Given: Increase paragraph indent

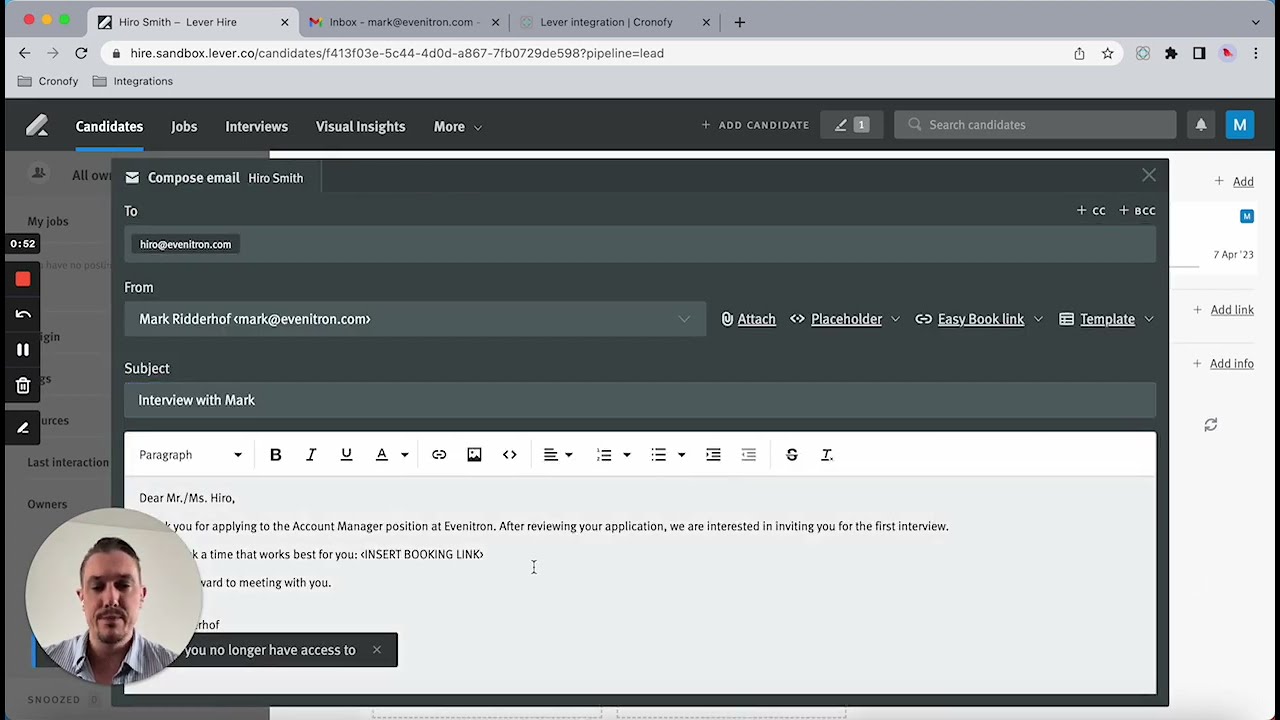Looking at the screenshot, I should [713, 455].
